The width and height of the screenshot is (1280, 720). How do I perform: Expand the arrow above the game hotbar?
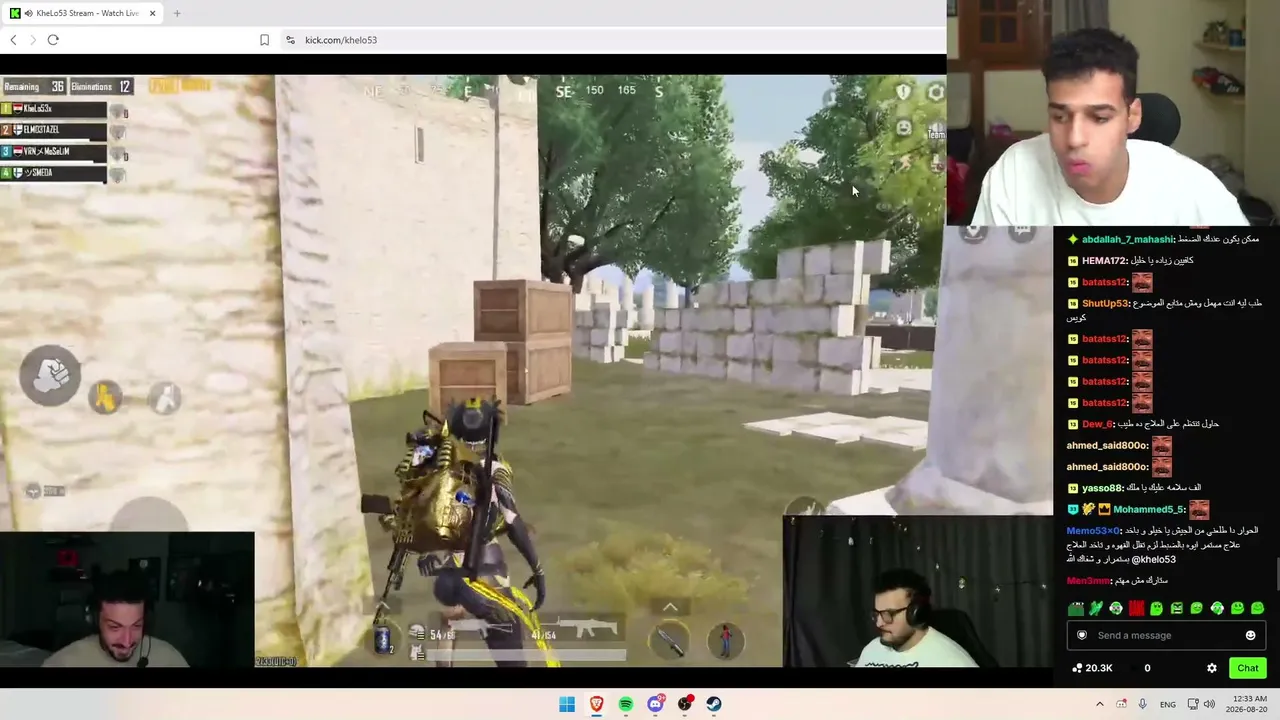[x=670, y=607]
